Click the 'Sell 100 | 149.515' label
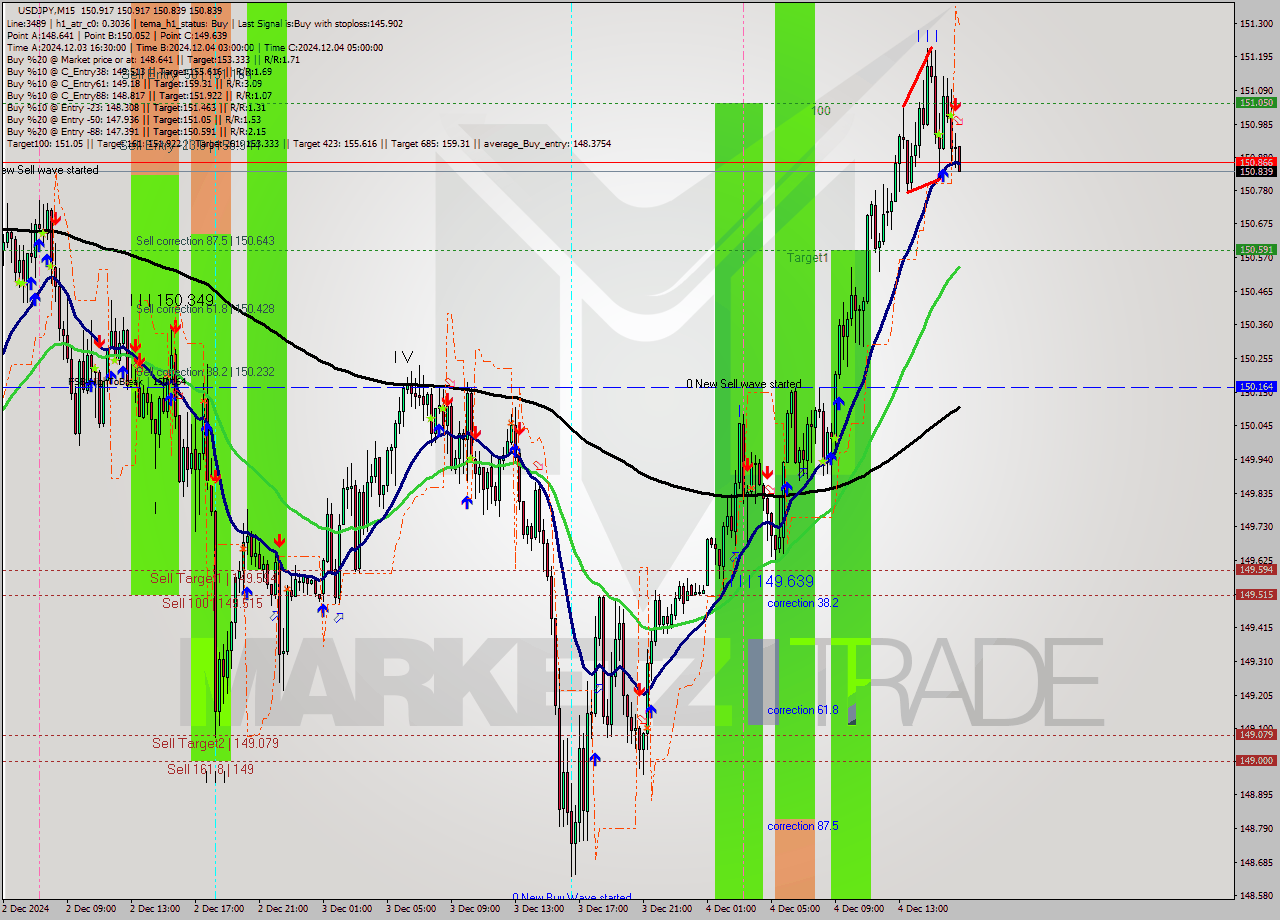The height and width of the screenshot is (920, 1280). (x=212, y=603)
